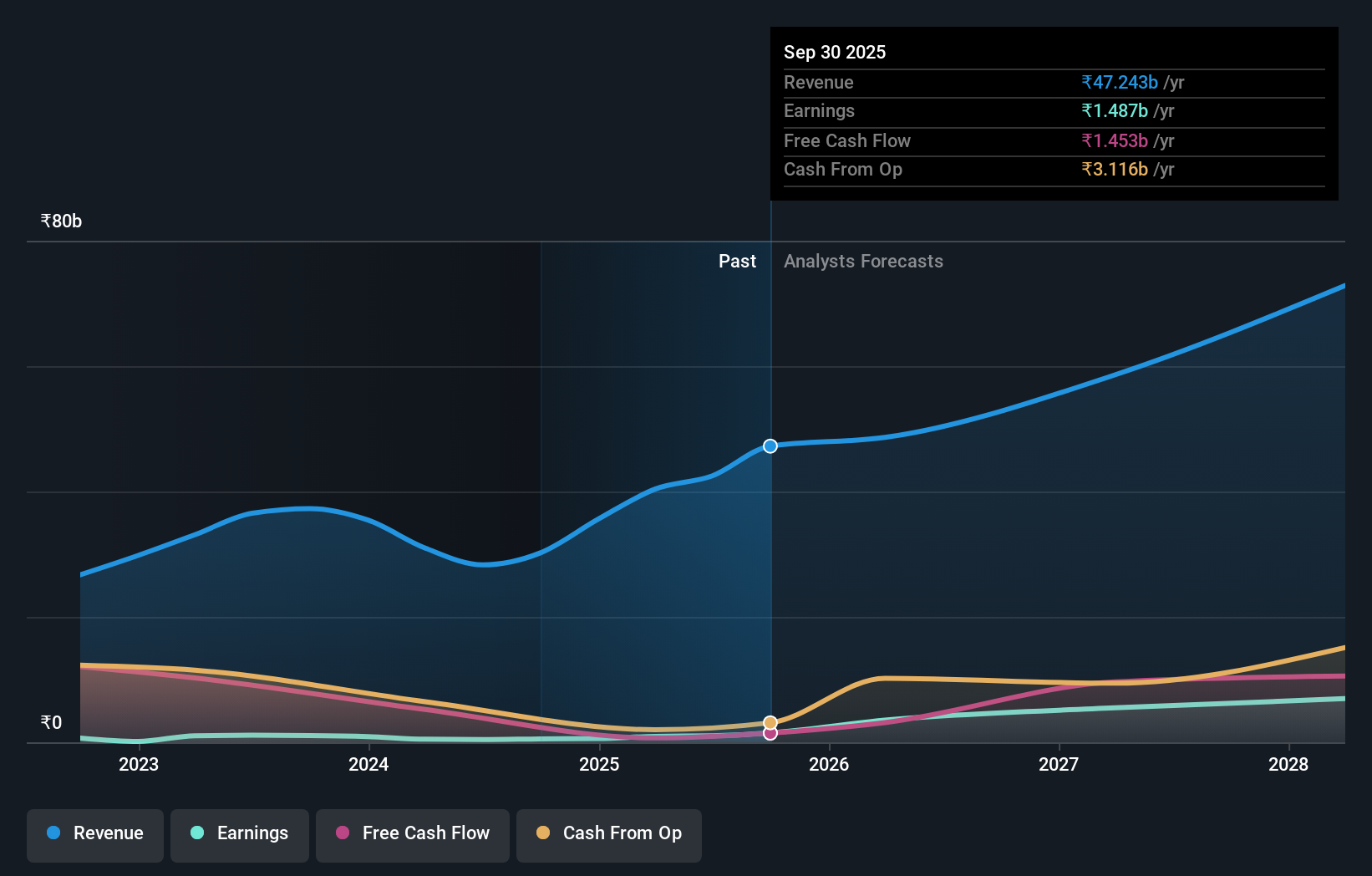Viewport: 1372px width, 876px height.
Task: Click the yellow Cash From Op dot icon
Action: [543, 833]
